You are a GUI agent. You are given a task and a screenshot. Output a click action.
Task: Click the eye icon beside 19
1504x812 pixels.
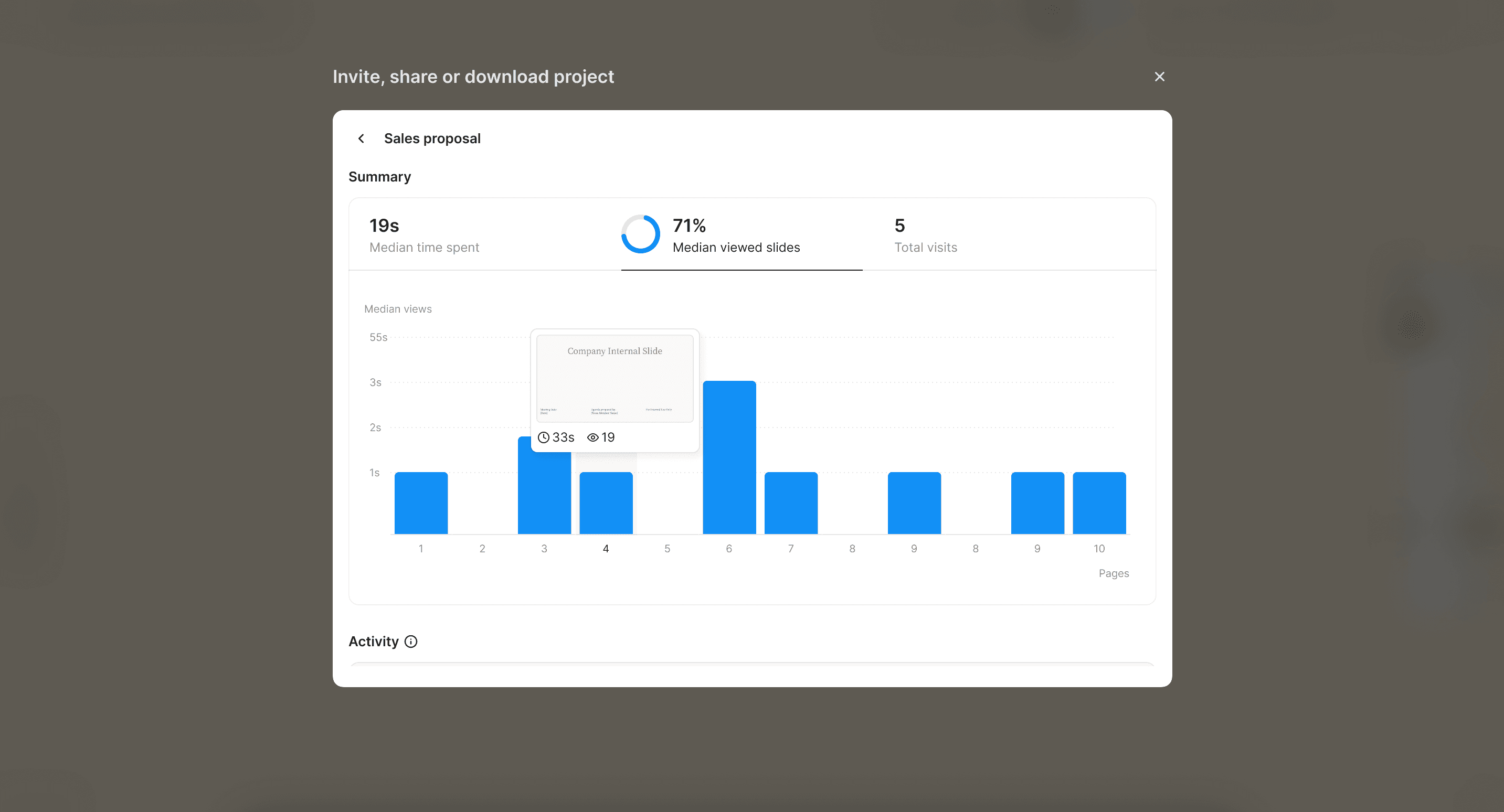[x=592, y=437]
